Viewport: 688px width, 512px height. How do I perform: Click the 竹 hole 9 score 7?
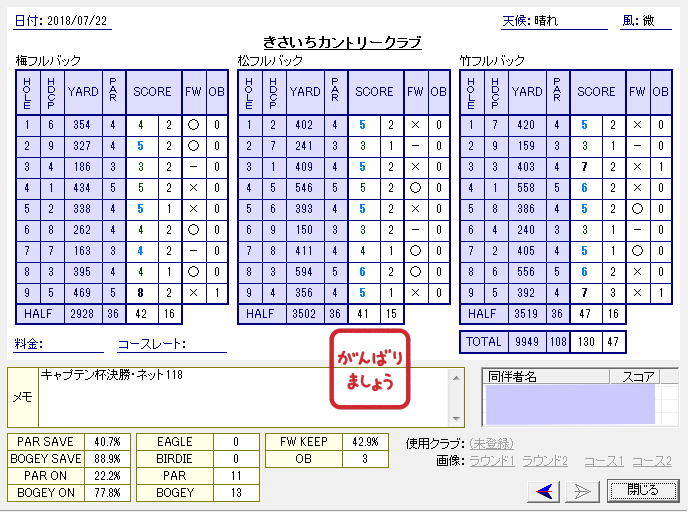pos(585,293)
